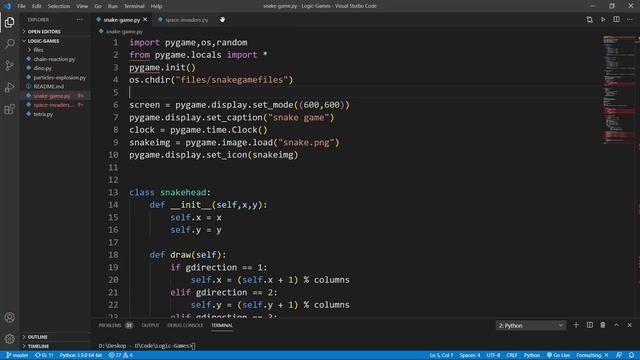This screenshot has height=360, width=640.
Task: Change line ending via CRLF item
Action: click(512, 356)
